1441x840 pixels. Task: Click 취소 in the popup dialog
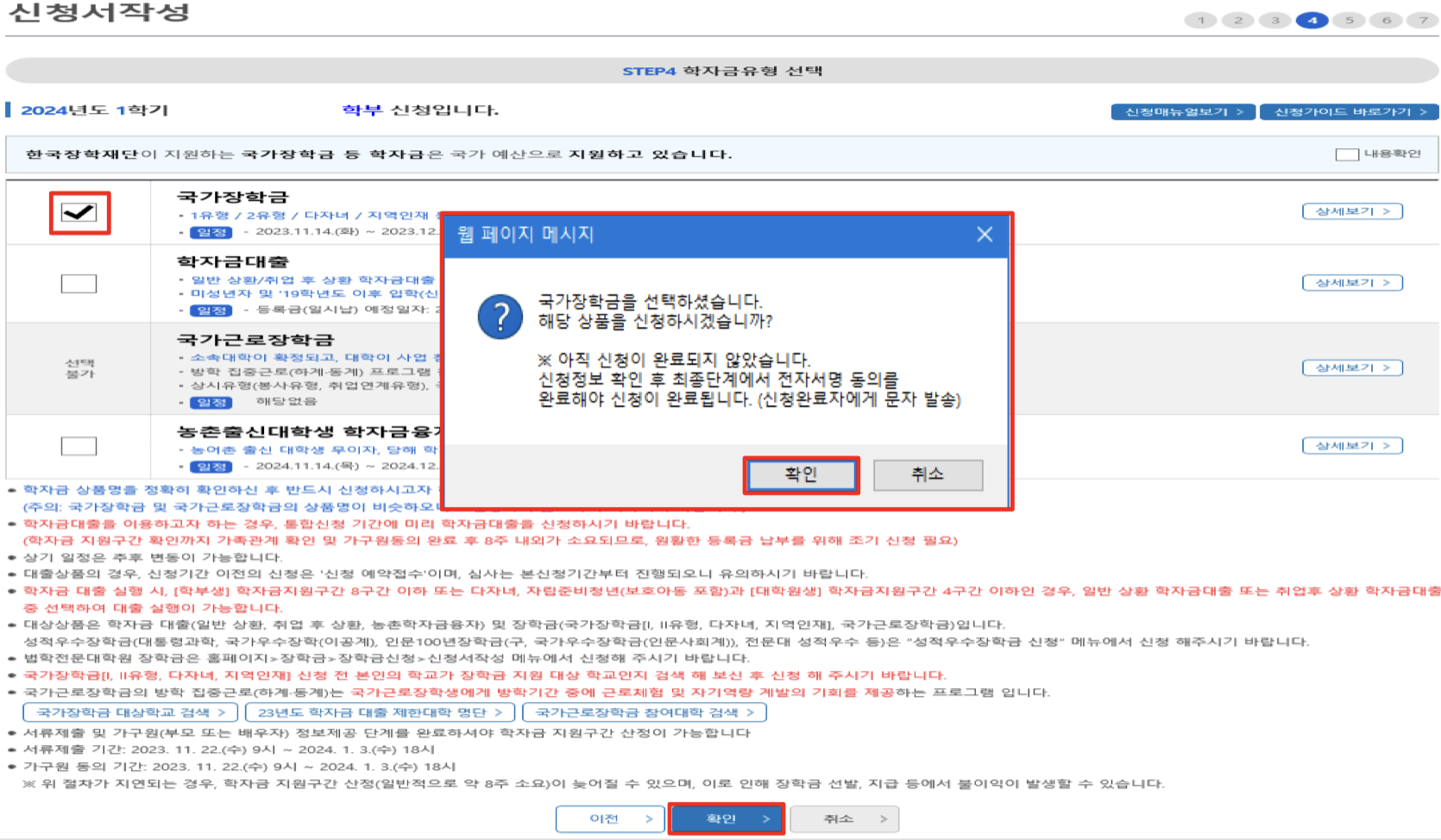tap(928, 474)
